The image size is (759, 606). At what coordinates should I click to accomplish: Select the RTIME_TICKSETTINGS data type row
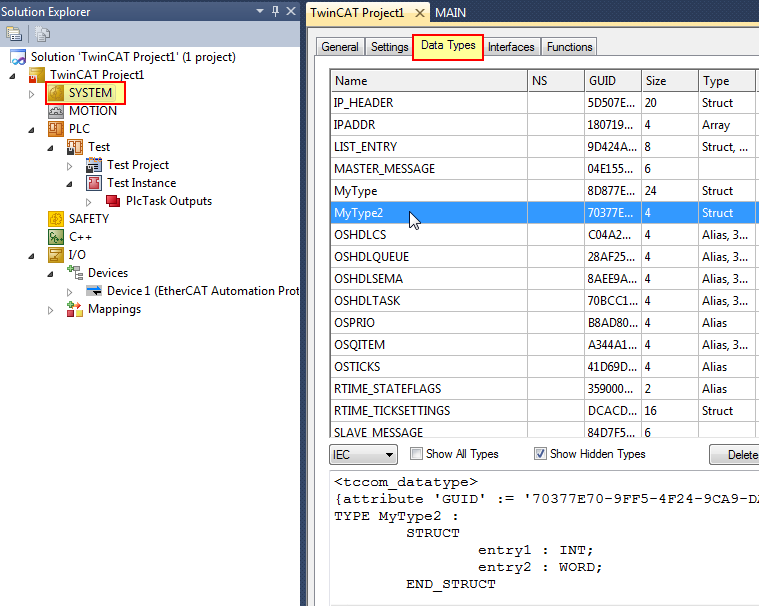point(543,411)
